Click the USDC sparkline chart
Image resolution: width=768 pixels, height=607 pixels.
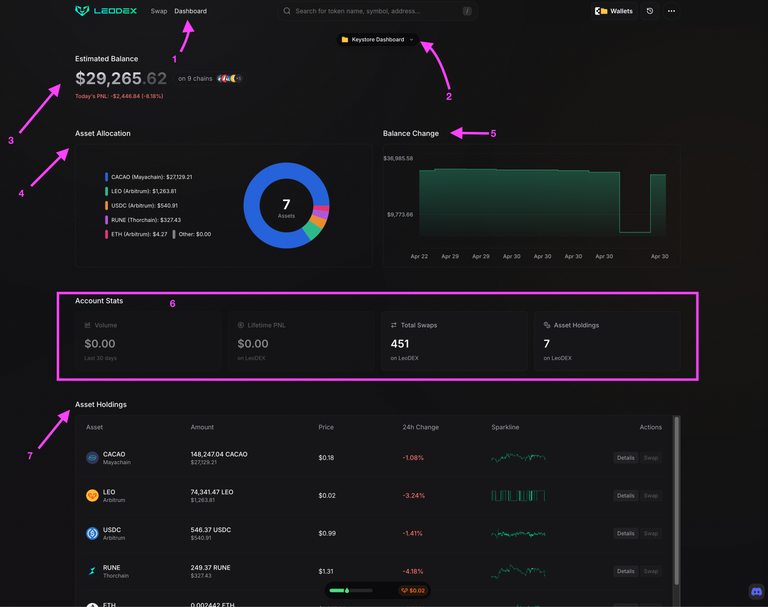click(518, 533)
